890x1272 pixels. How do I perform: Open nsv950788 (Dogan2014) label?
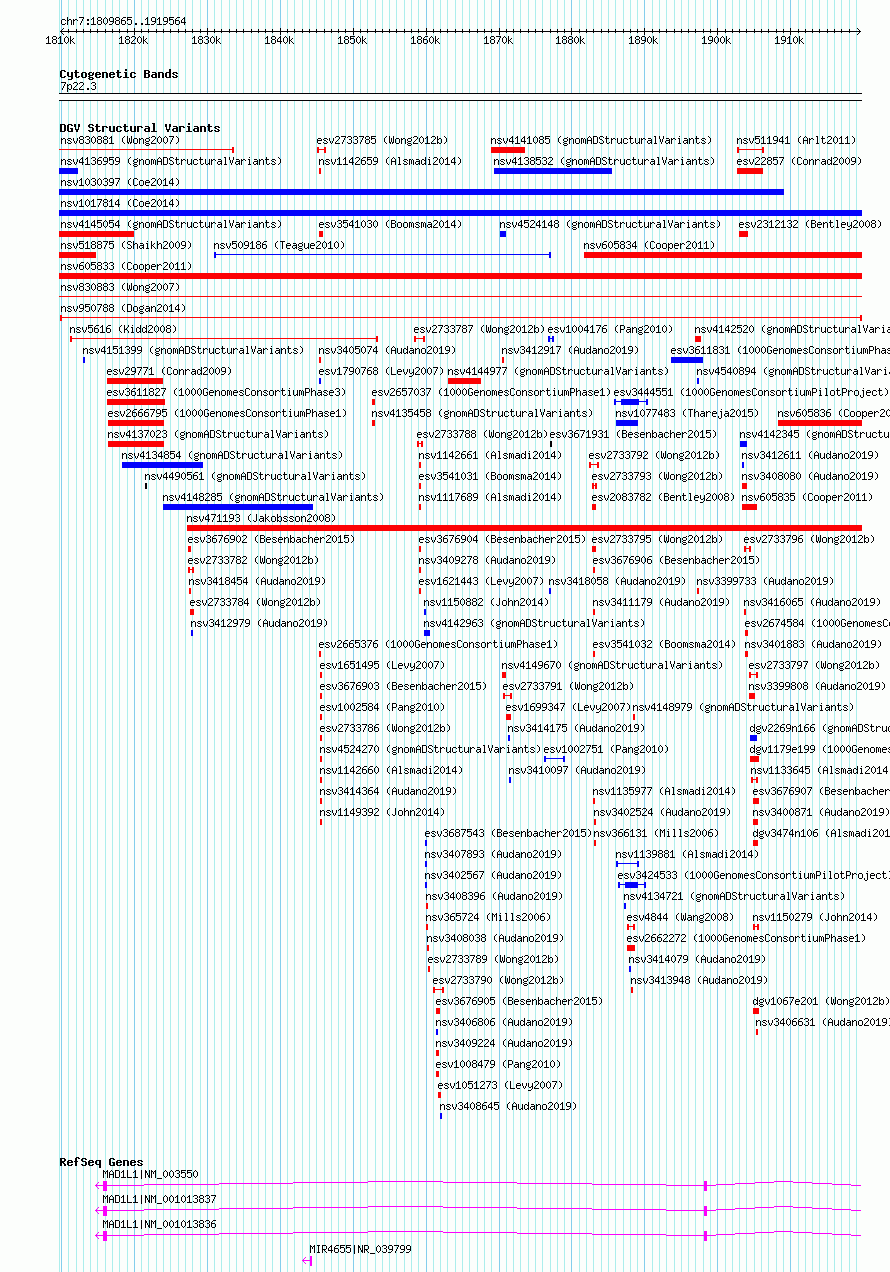coord(122,308)
